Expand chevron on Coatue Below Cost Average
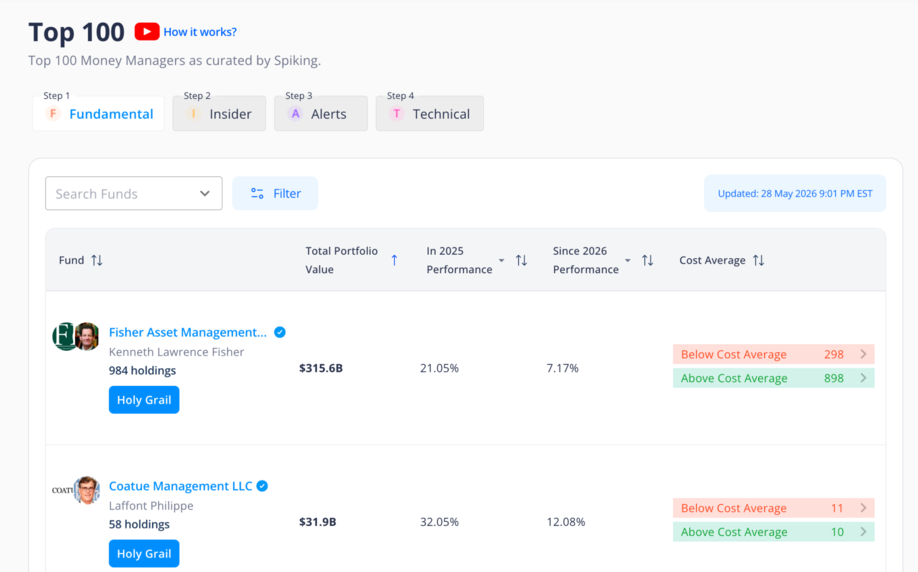 pos(864,508)
